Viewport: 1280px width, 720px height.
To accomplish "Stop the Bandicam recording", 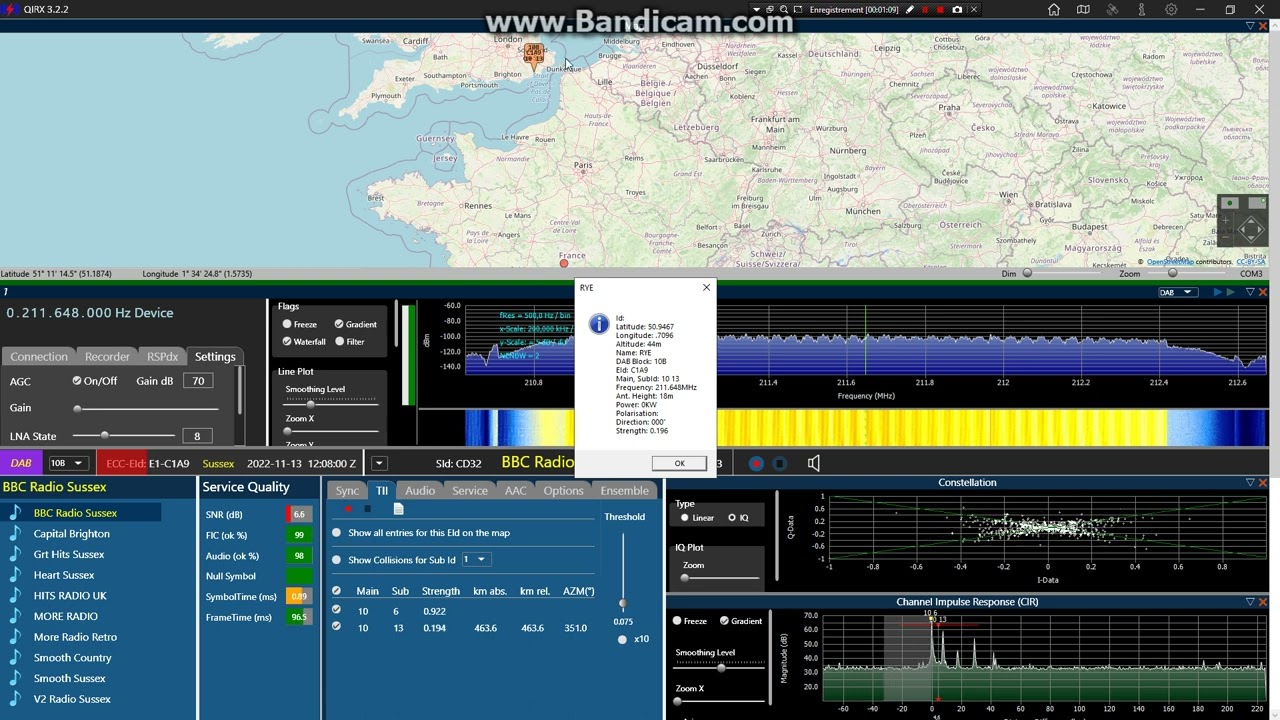I will pyautogui.click(x=940, y=10).
